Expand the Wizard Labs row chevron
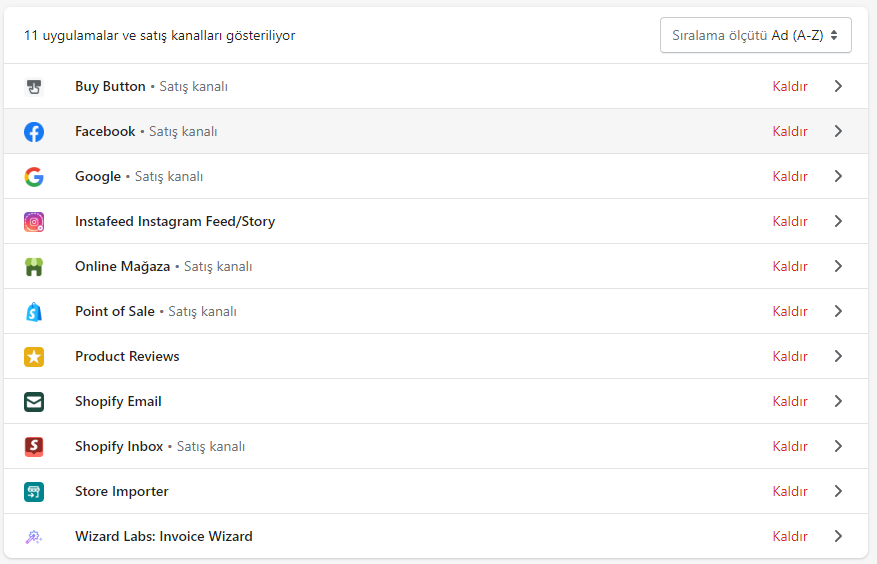 [838, 536]
